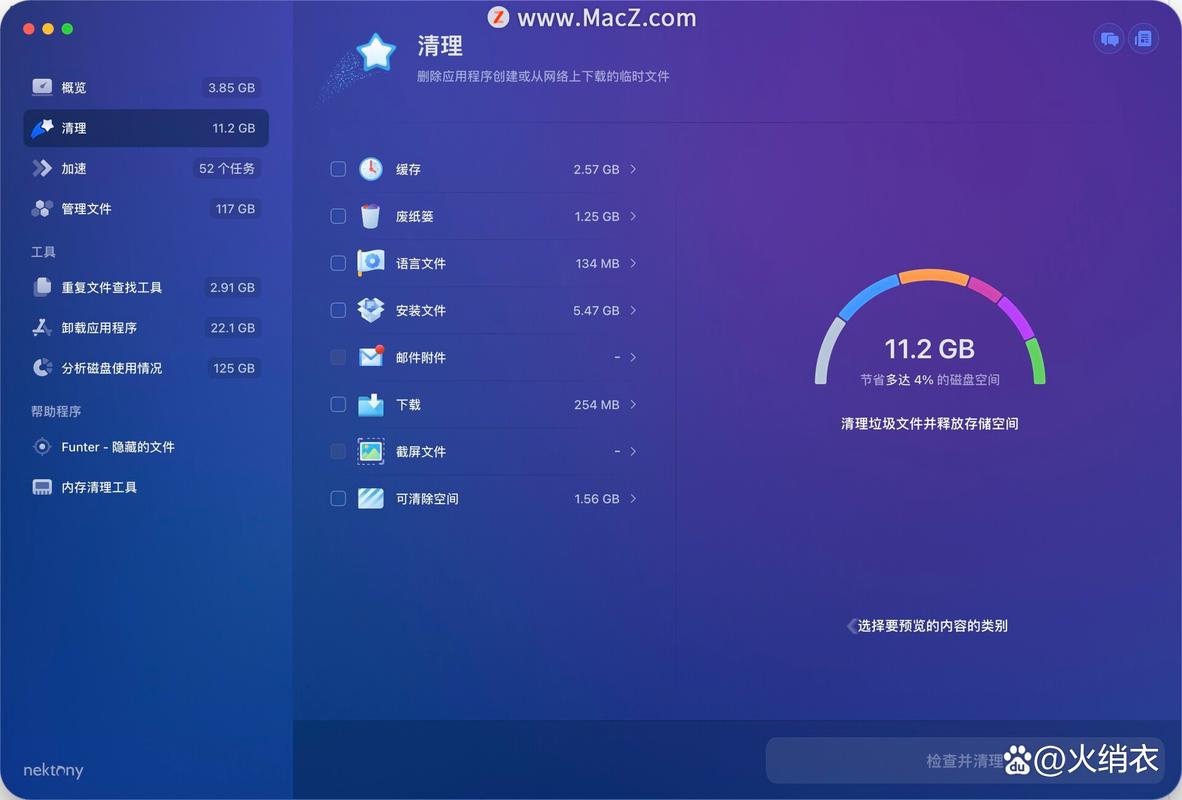1182x800 pixels.
Task: Click the 加速 double-arrow icon
Action: (x=42, y=168)
